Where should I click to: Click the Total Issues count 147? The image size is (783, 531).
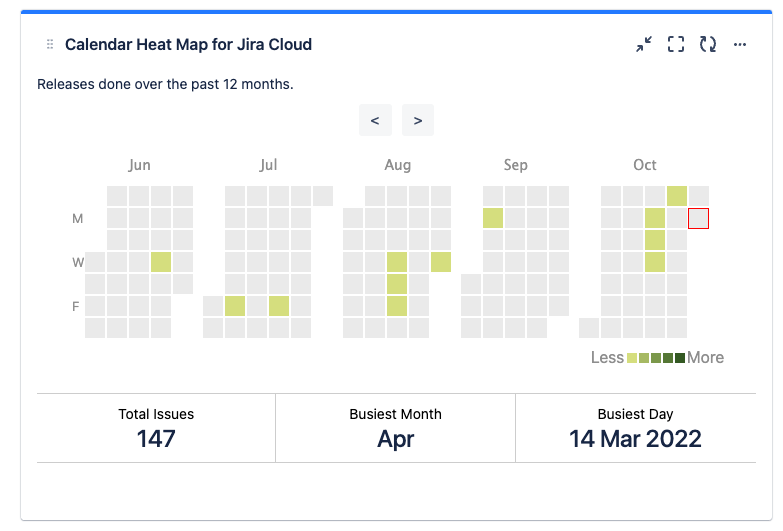click(156, 438)
